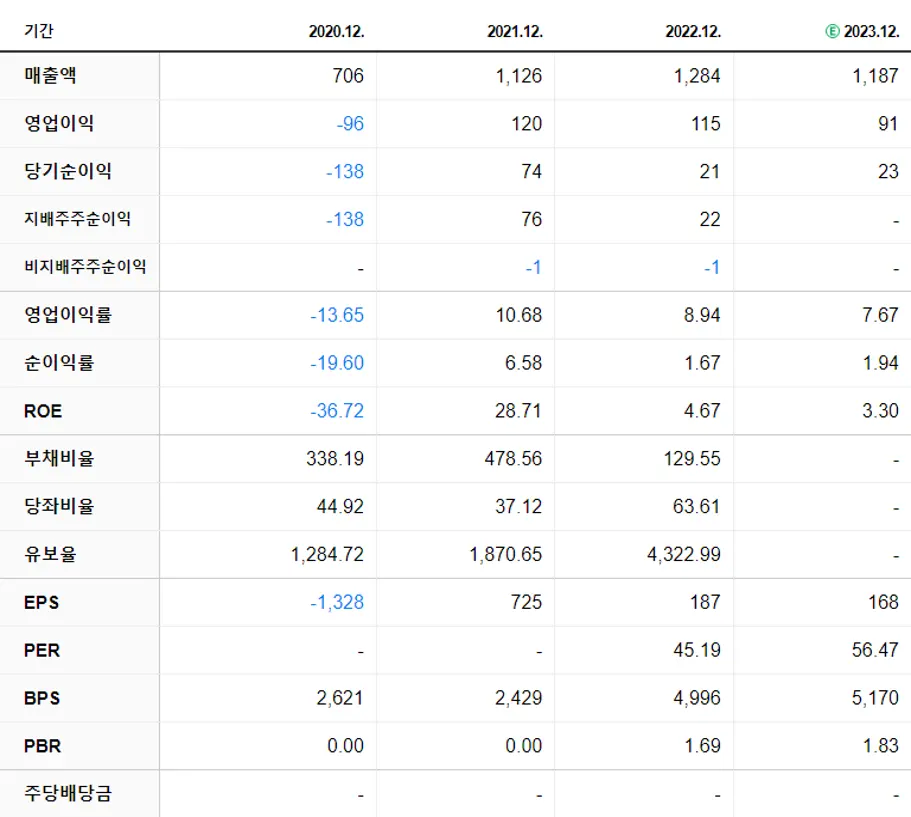Click the 120 operating profit value
The height and width of the screenshot is (817, 911).
pos(527,124)
